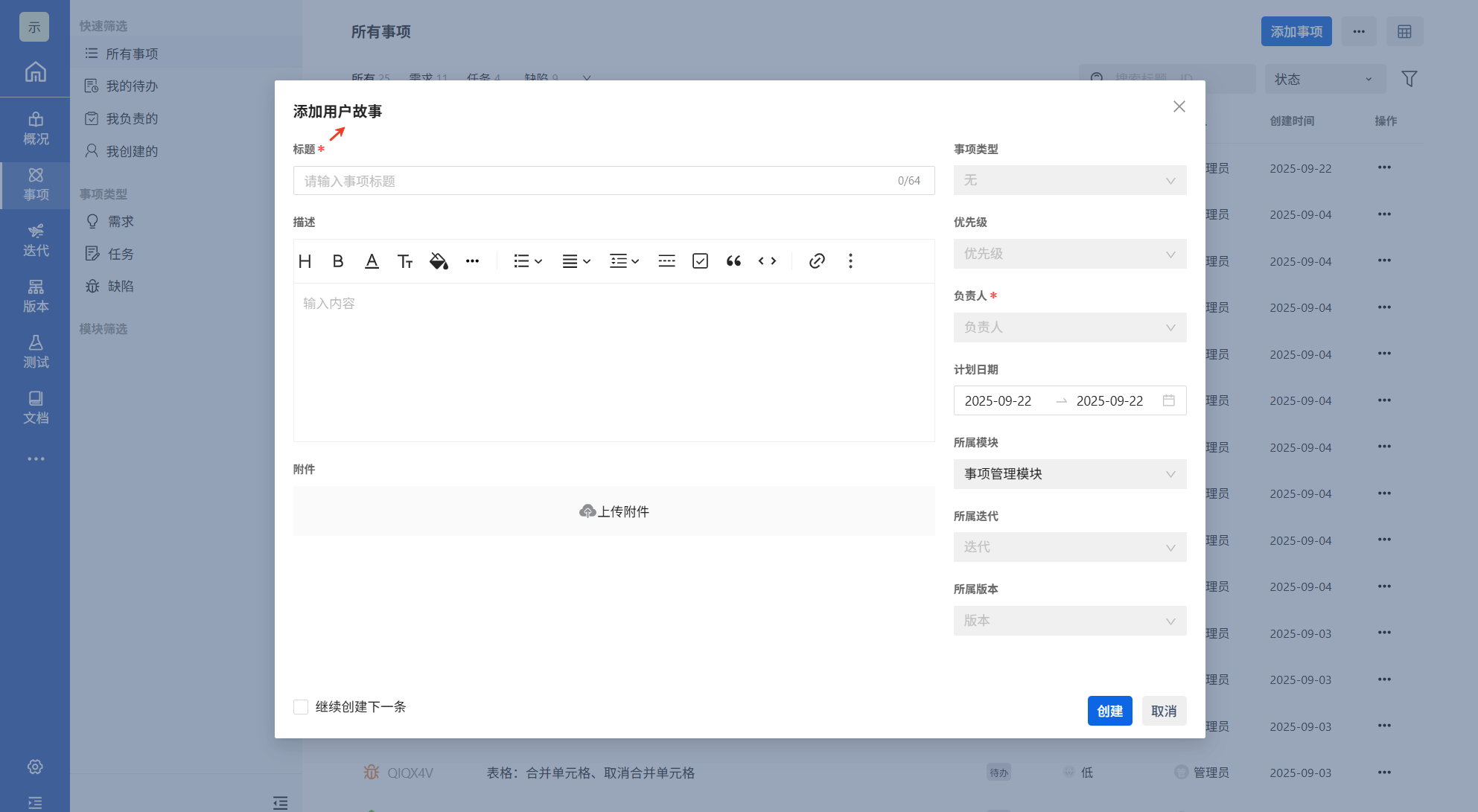Enable 继续创建下一条 checkbox
The width and height of the screenshot is (1478, 812).
coord(301,707)
